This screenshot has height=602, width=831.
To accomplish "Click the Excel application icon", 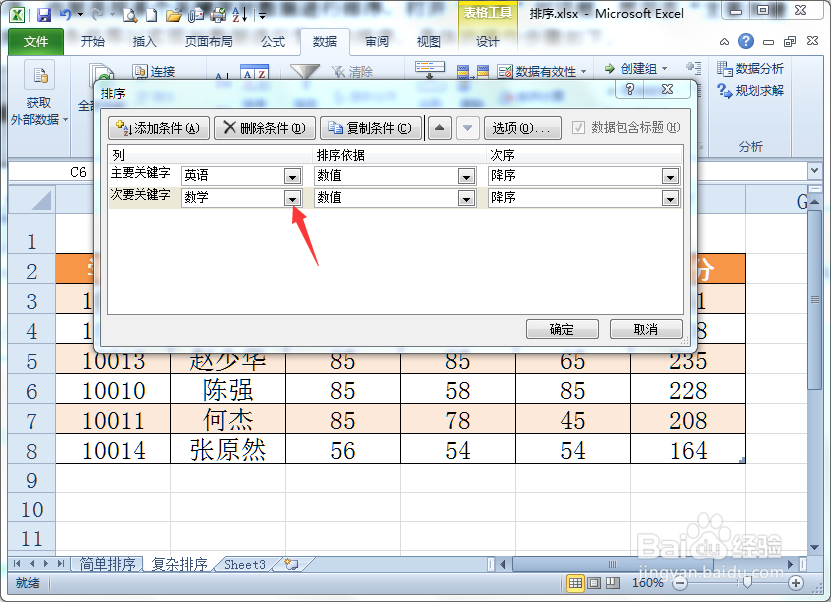I will point(17,15).
